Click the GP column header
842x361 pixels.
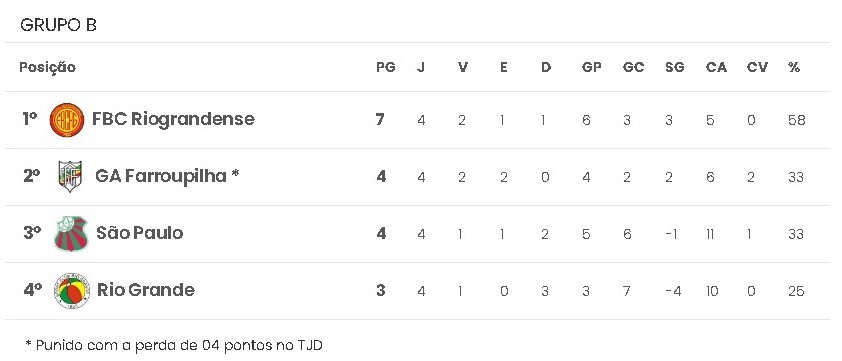click(591, 67)
